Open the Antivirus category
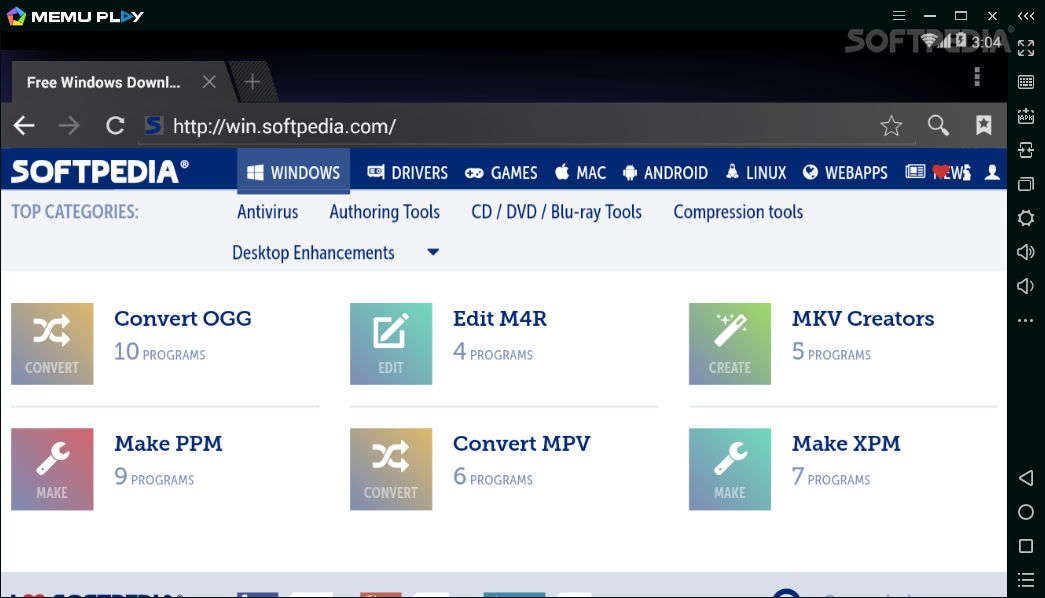 pyautogui.click(x=268, y=212)
